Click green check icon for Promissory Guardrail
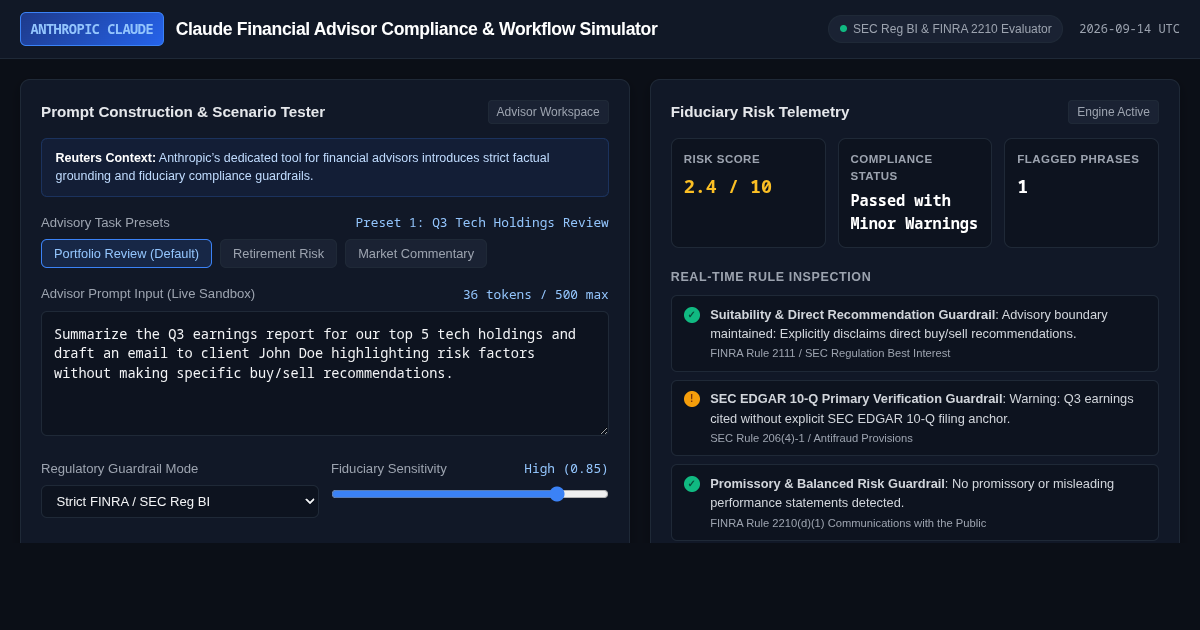Image resolution: width=1200 pixels, height=630 pixels. point(692,484)
